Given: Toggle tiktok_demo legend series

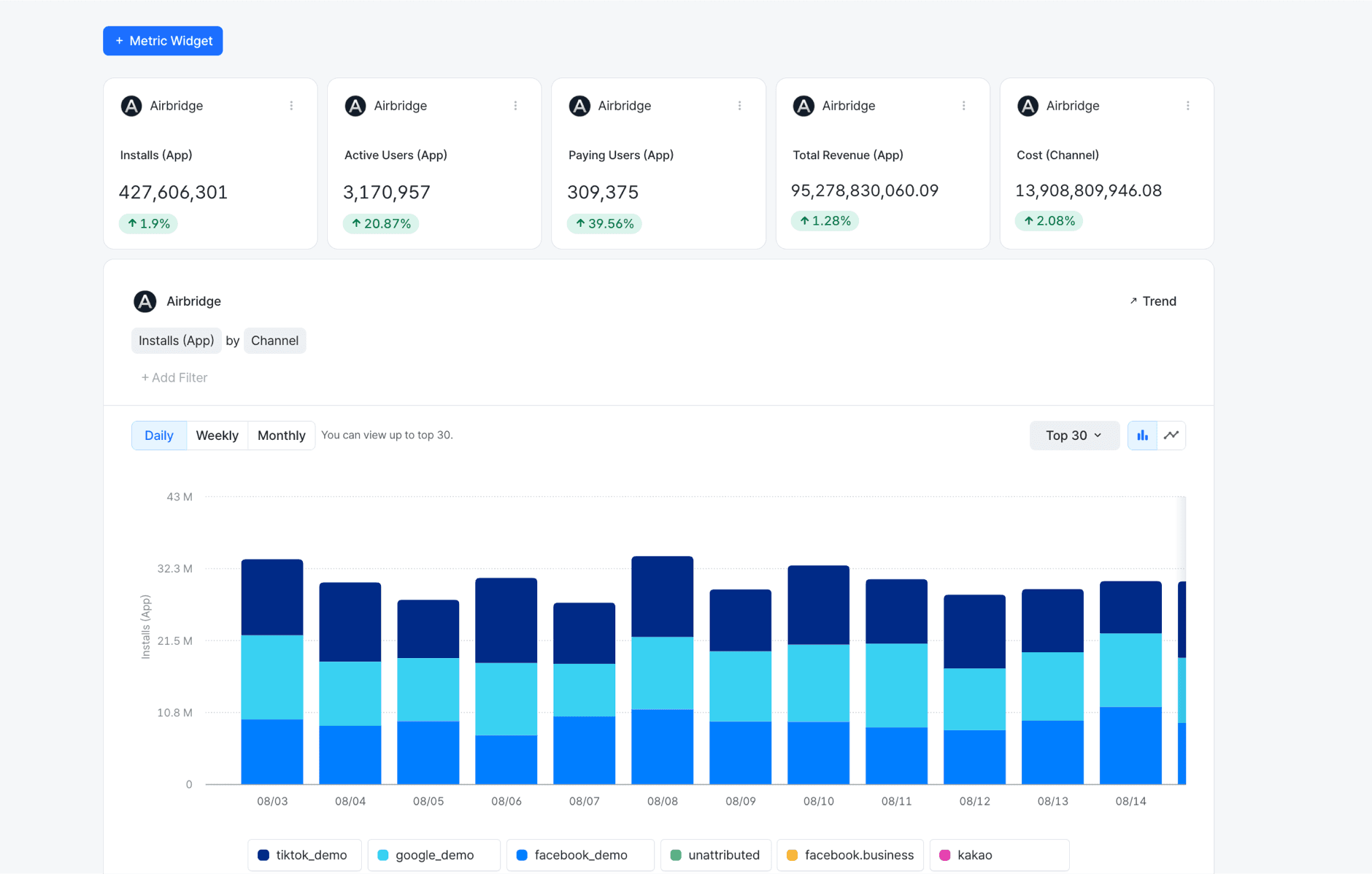Looking at the screenshot, I should tap(304, 855).
